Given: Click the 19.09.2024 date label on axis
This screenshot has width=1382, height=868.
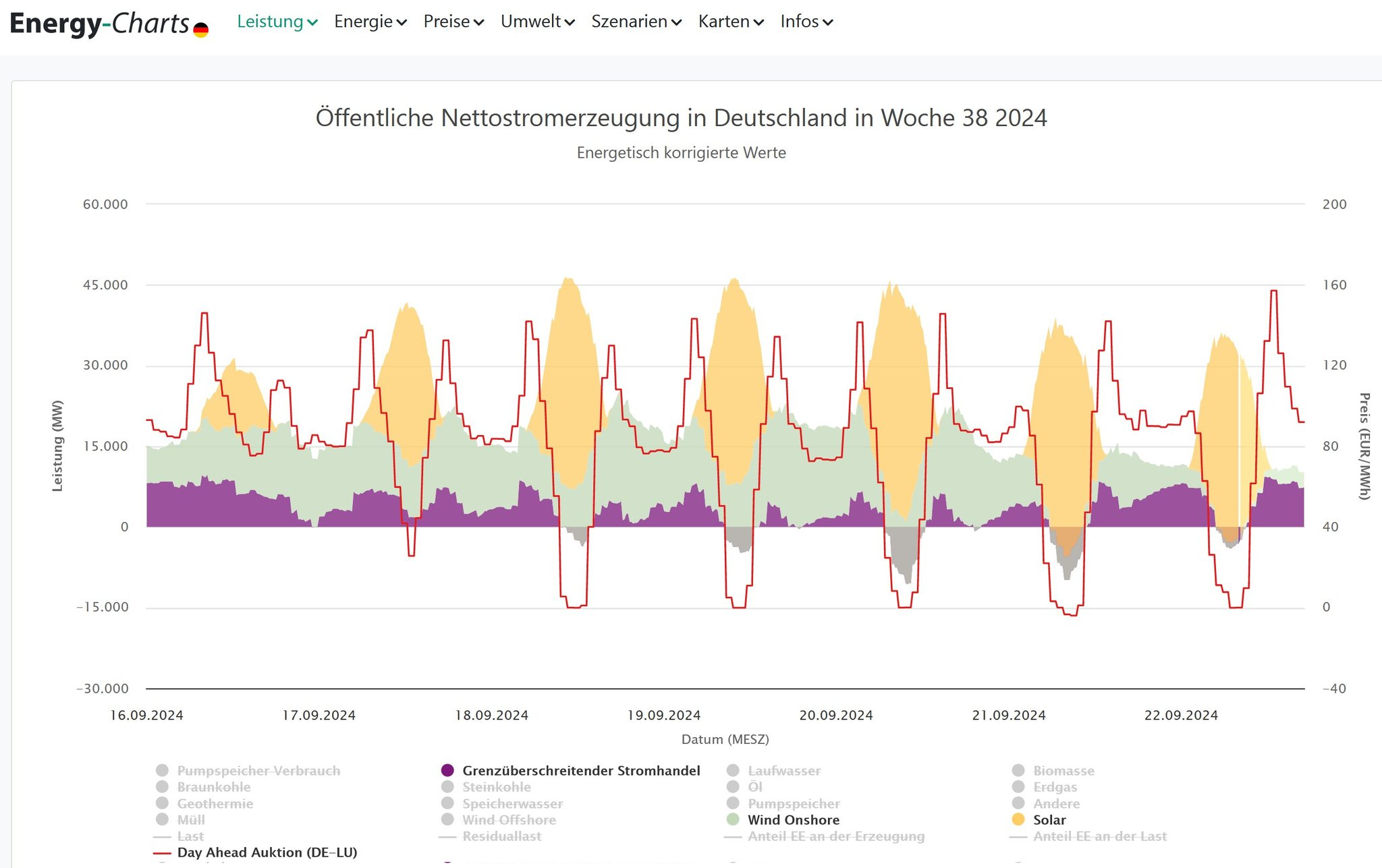Looking at the screenshot, I should tap(663, 715).
